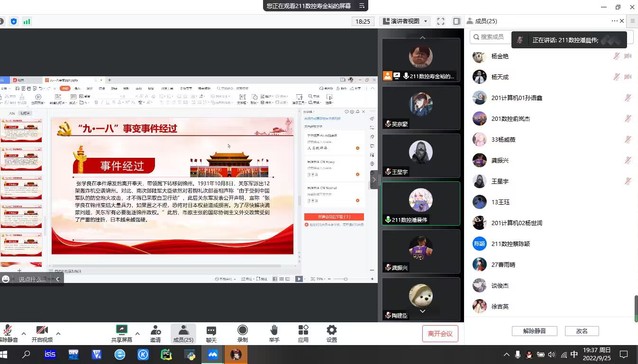Open audio options arrow beside mute

click(24, 333)
